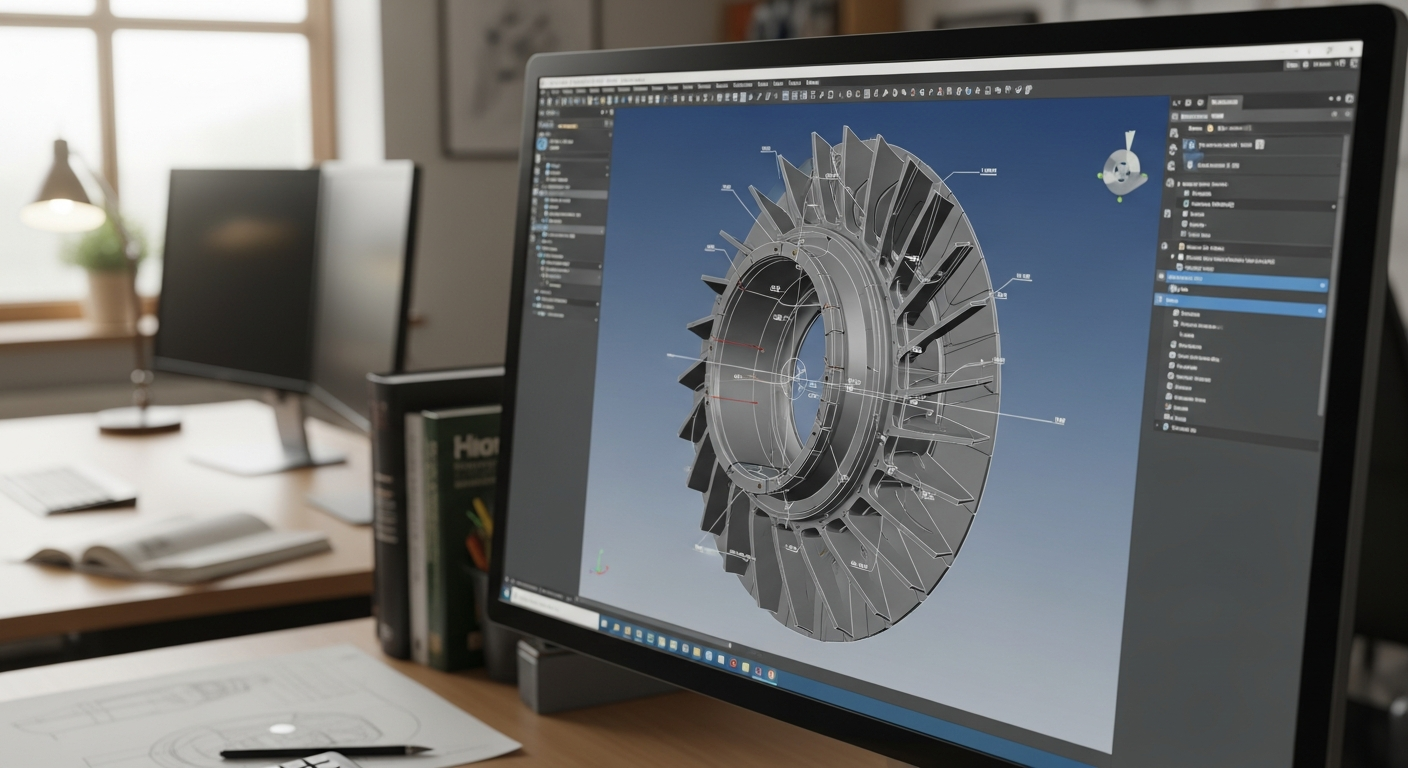Click the view orientation cube in viewport

click(x=1121, y=170)
